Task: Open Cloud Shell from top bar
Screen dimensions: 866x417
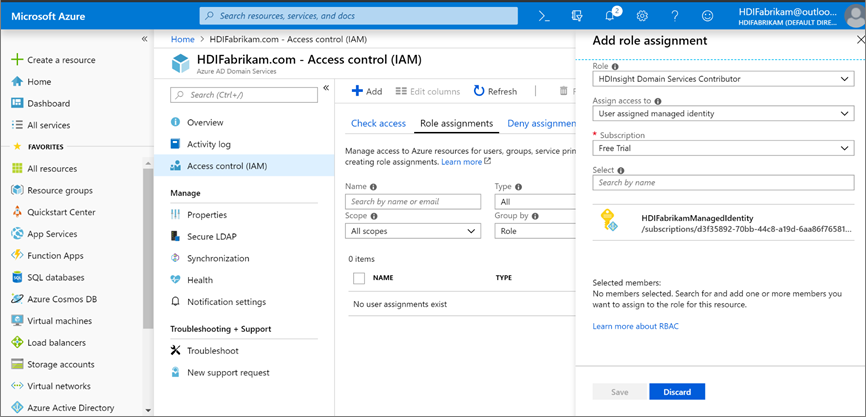Action: (x=544, y=16)
